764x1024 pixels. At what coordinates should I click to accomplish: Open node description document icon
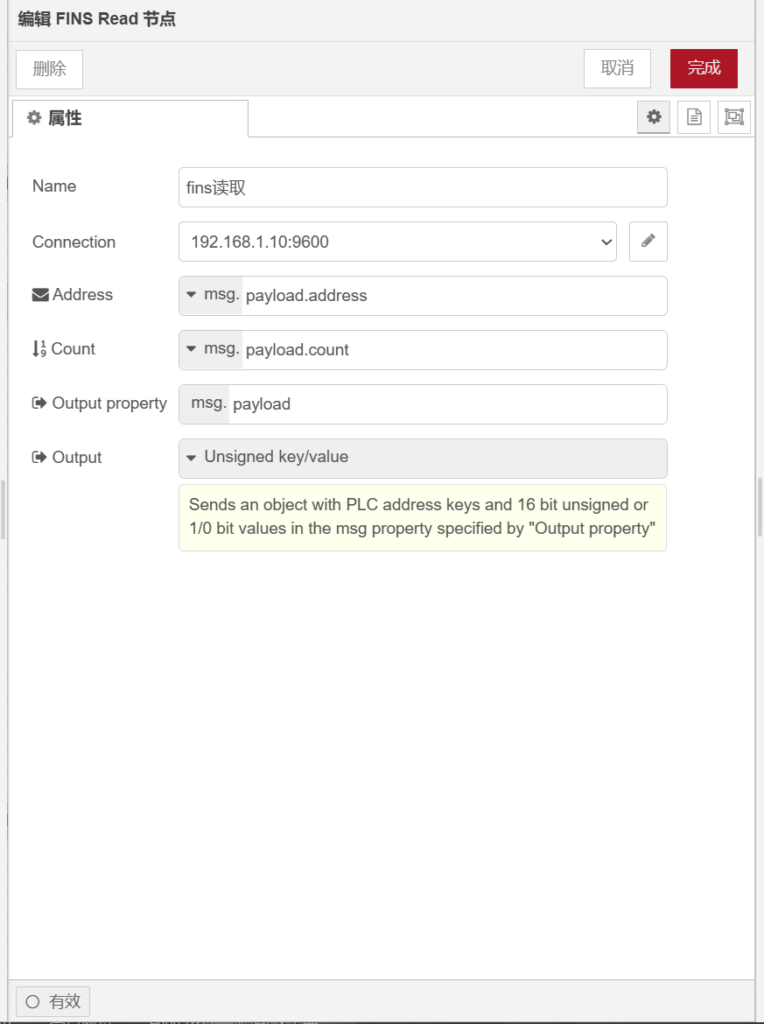693,117
